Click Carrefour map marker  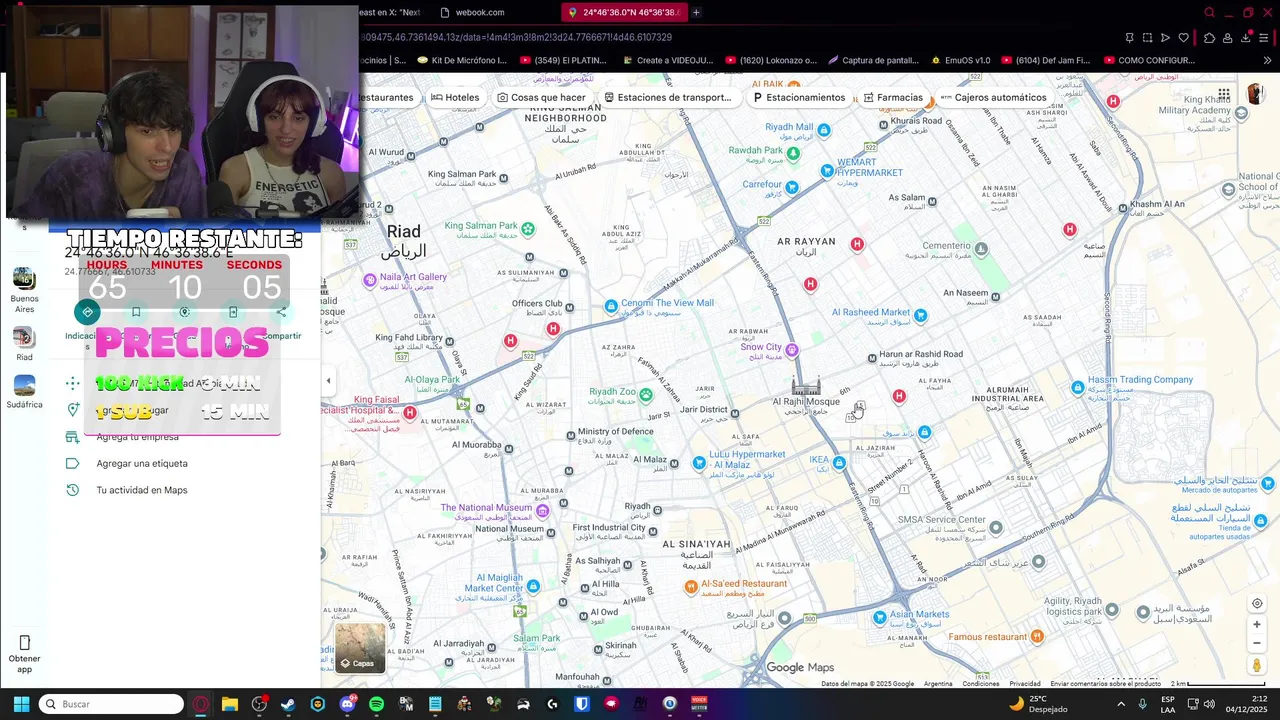[x=792, y=187]
